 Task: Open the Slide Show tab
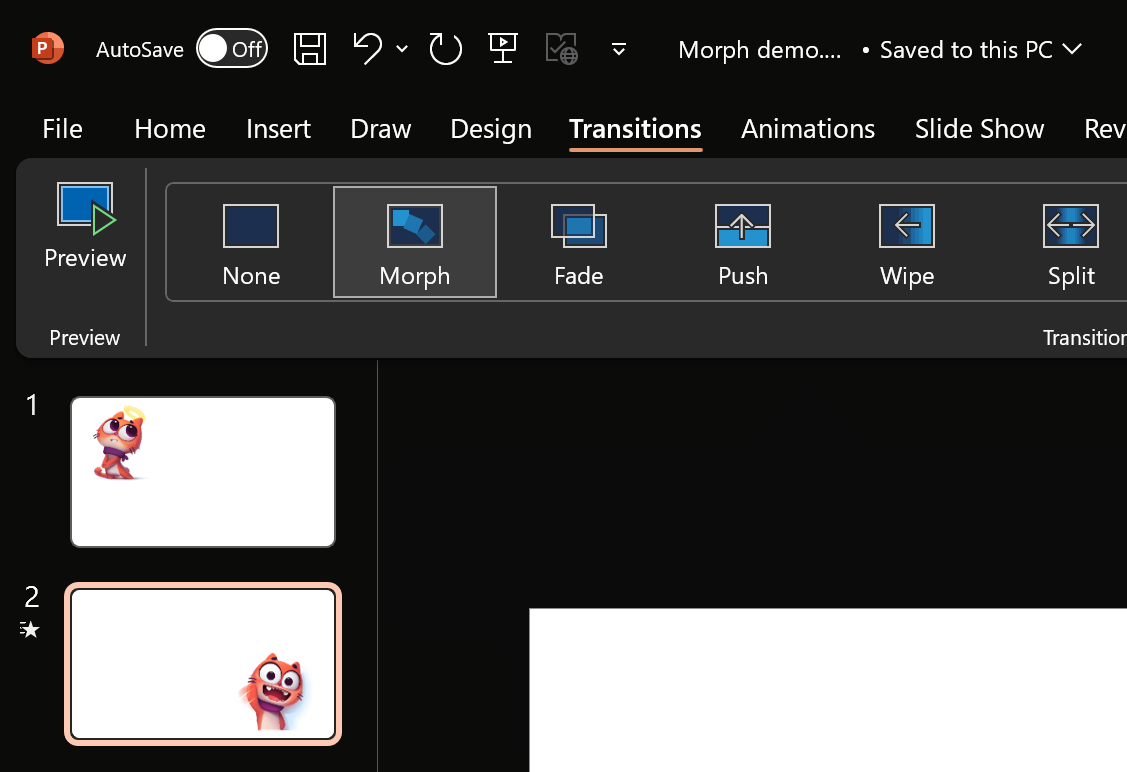[979, 129]
